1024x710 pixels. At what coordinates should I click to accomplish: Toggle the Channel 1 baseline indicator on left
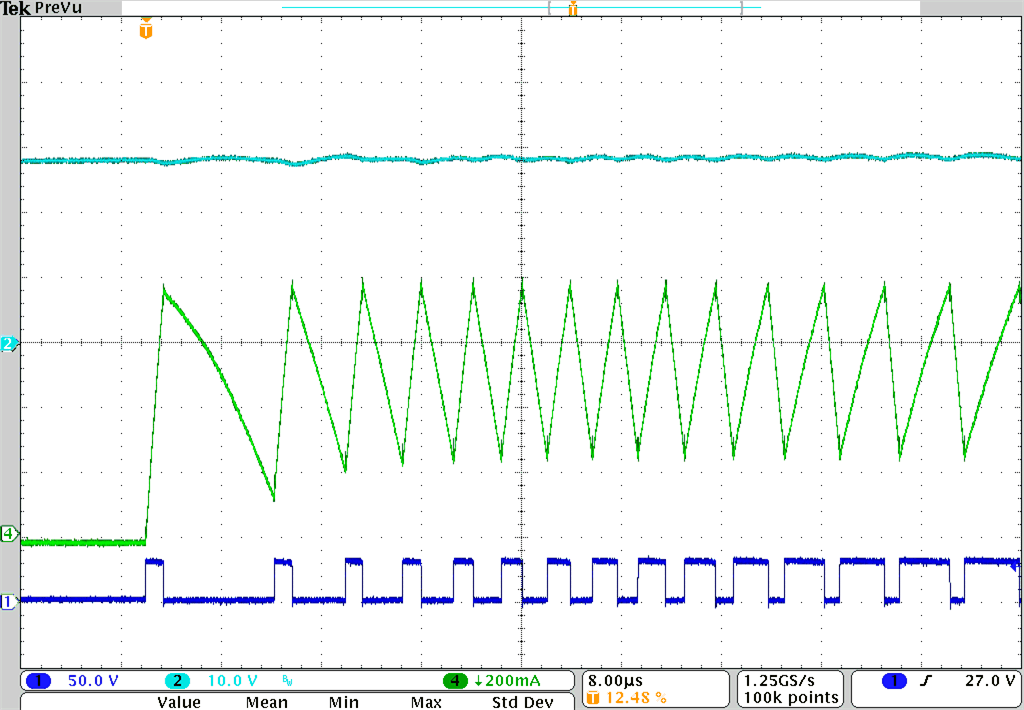pyautogui.click(x=8, y=600)
